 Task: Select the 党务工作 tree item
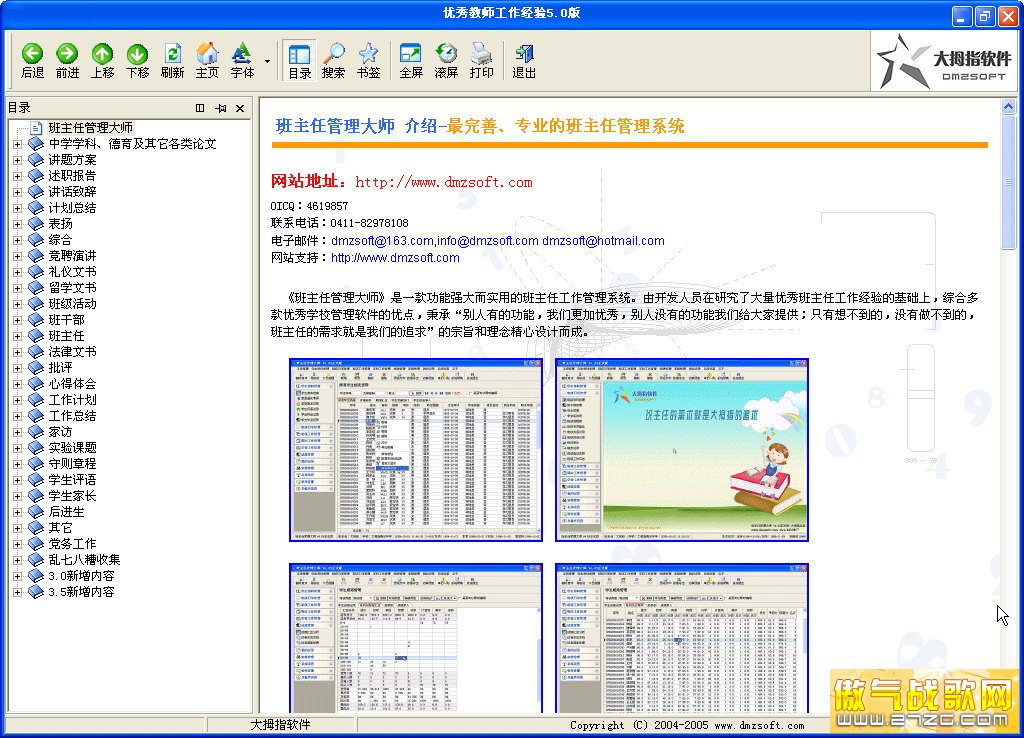(x=72, y=544)
